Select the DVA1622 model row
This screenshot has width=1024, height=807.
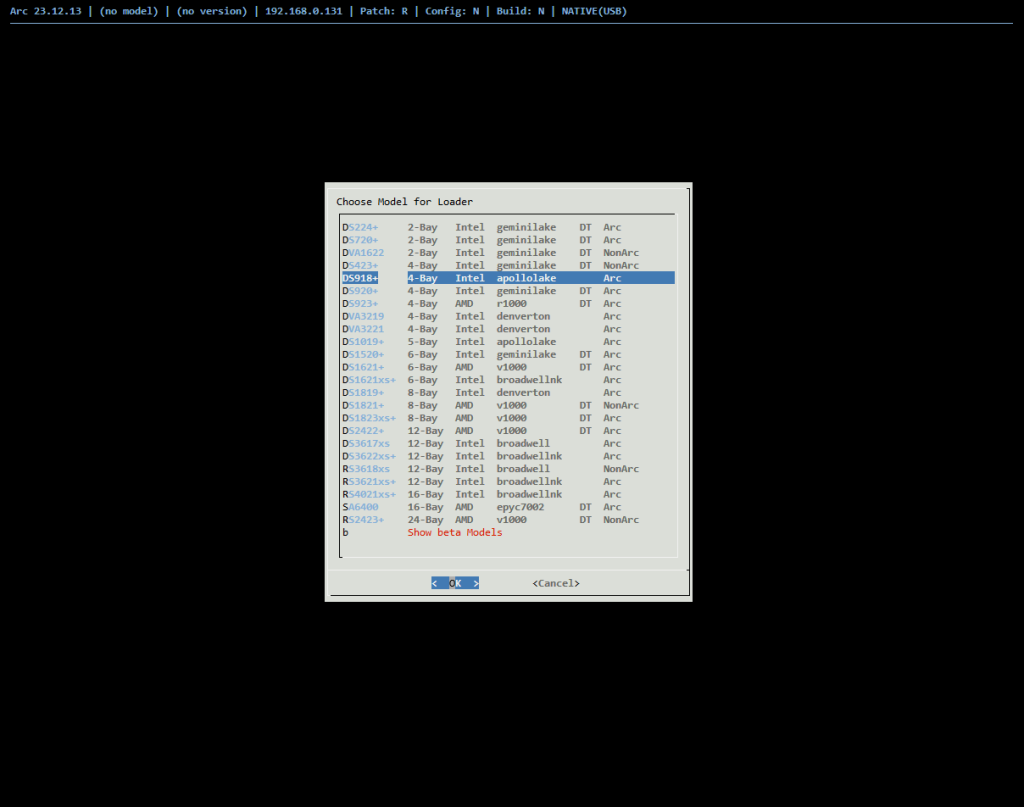(363, 253)
